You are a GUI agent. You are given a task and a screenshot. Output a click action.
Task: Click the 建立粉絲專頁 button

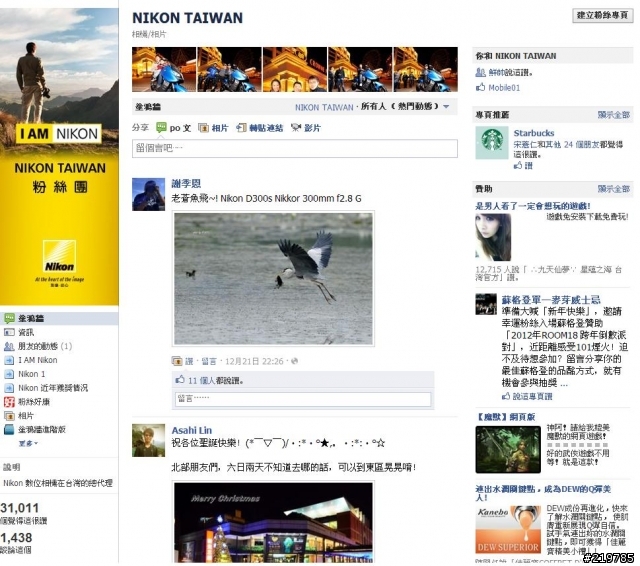(602, 16)
